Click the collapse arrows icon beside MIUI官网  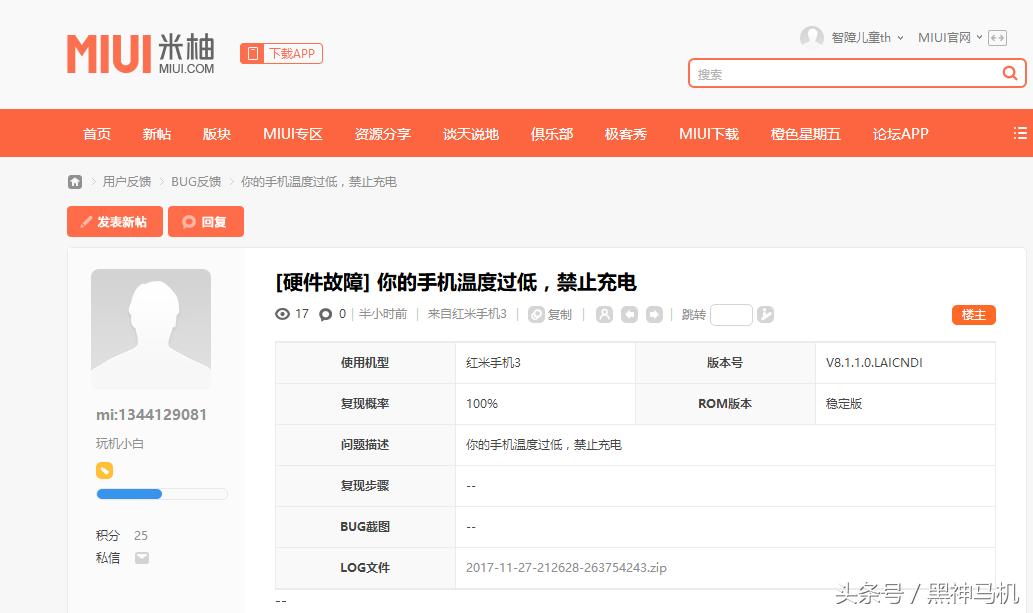[996, 37]
